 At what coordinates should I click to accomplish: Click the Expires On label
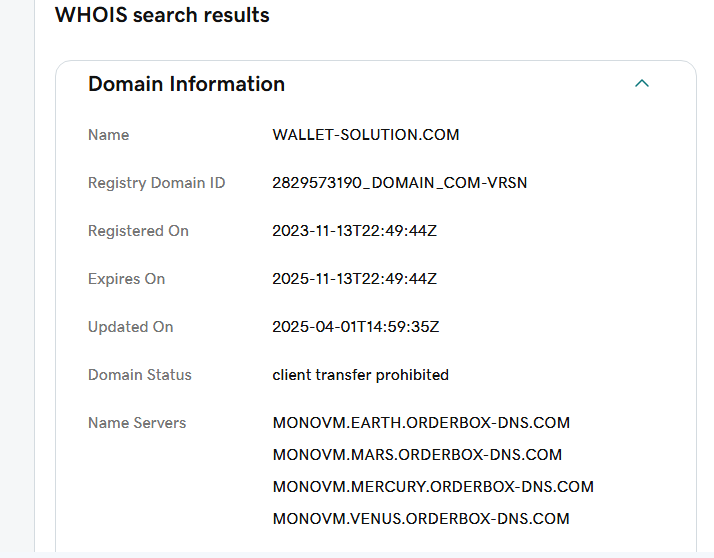point(126,279)
